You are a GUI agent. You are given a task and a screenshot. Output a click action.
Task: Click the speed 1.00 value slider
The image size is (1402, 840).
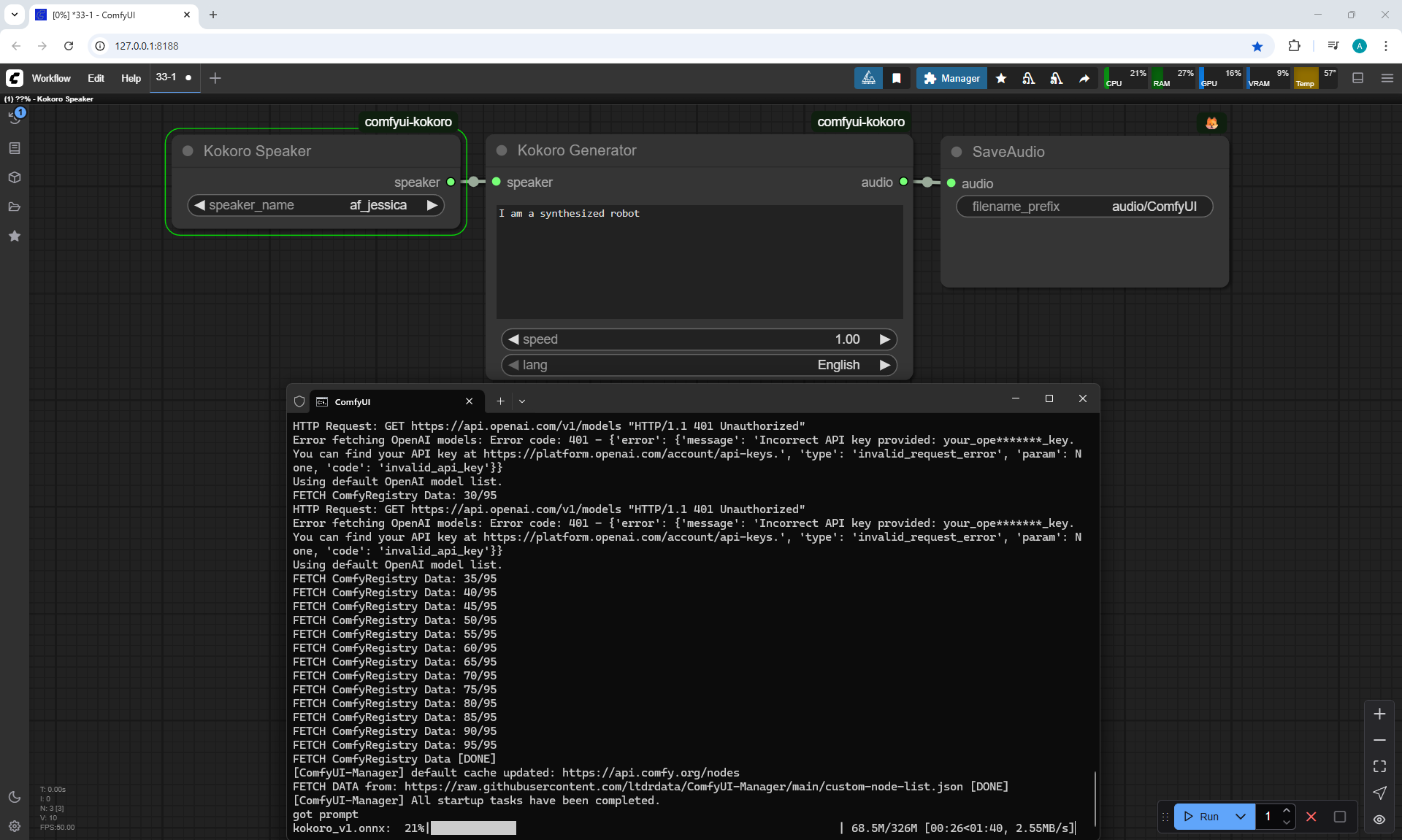pyautogui.click(x=699, y=339)
